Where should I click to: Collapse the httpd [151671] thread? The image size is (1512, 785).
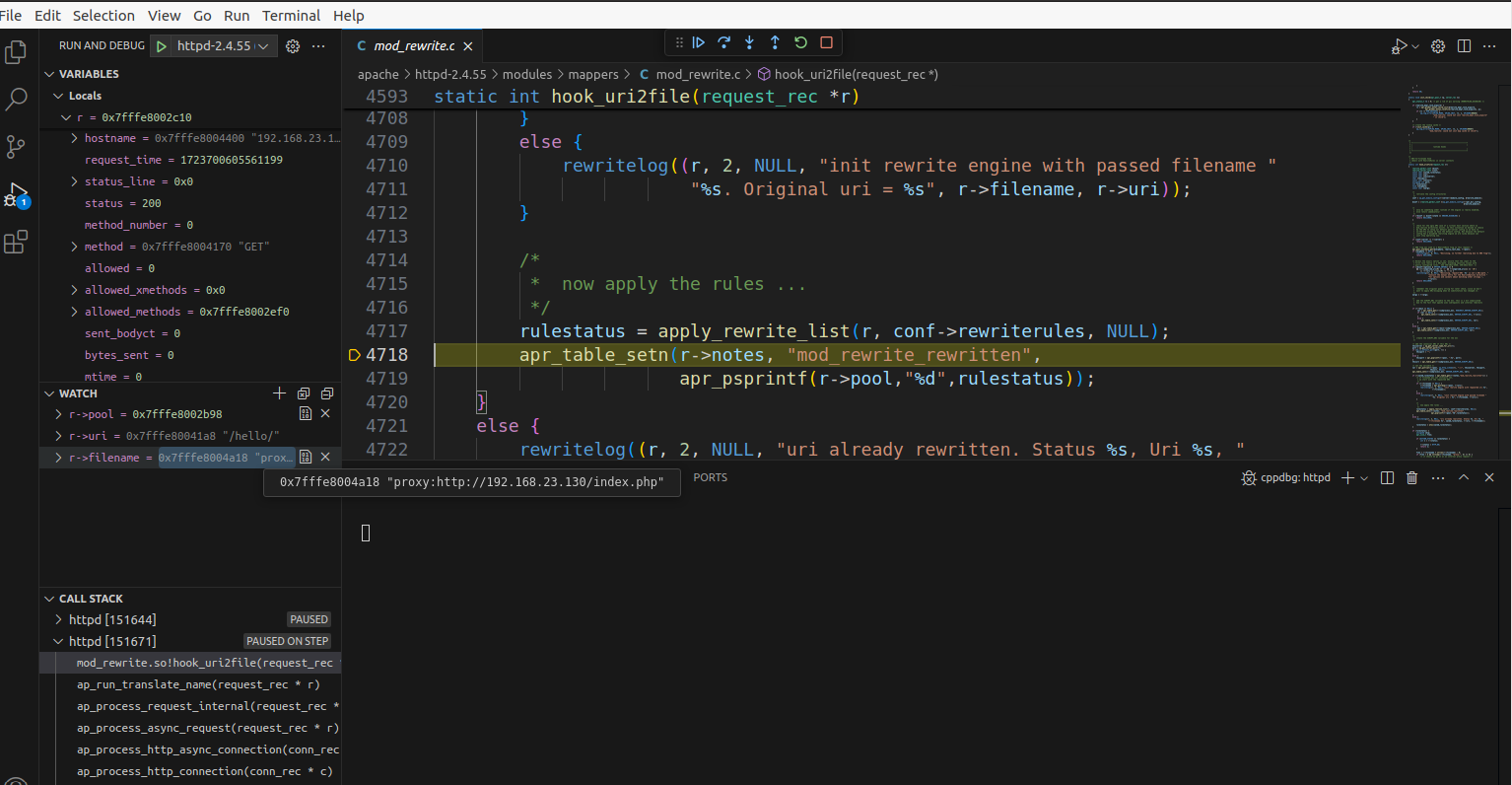pos(58,641)
